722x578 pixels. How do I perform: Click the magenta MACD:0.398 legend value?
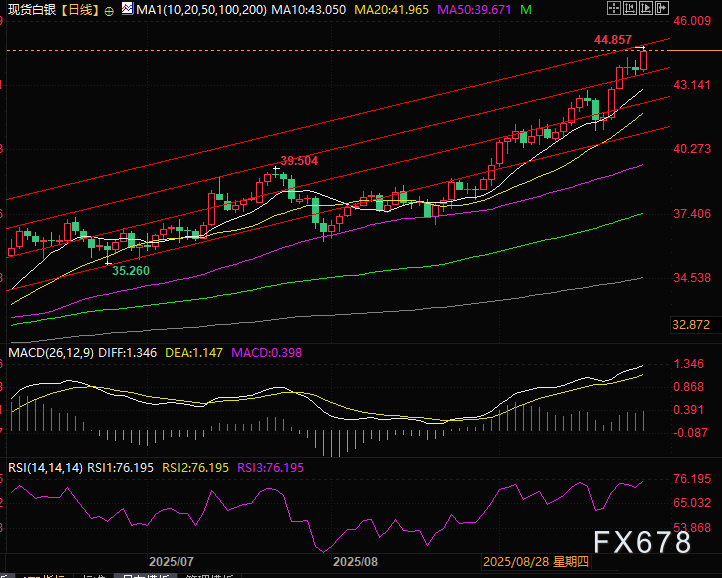pyautogui.click(x=267, y=353)
